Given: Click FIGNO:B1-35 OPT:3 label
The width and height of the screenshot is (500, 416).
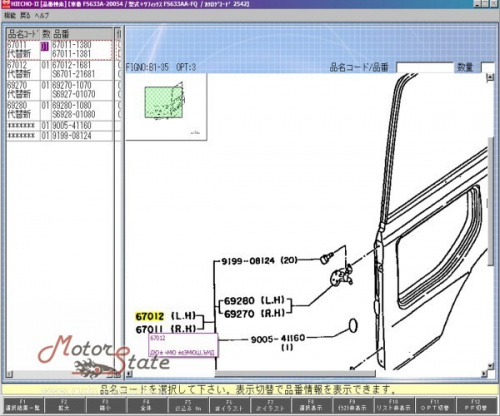Looking at the screenshot, I should [x=161, y=67].
